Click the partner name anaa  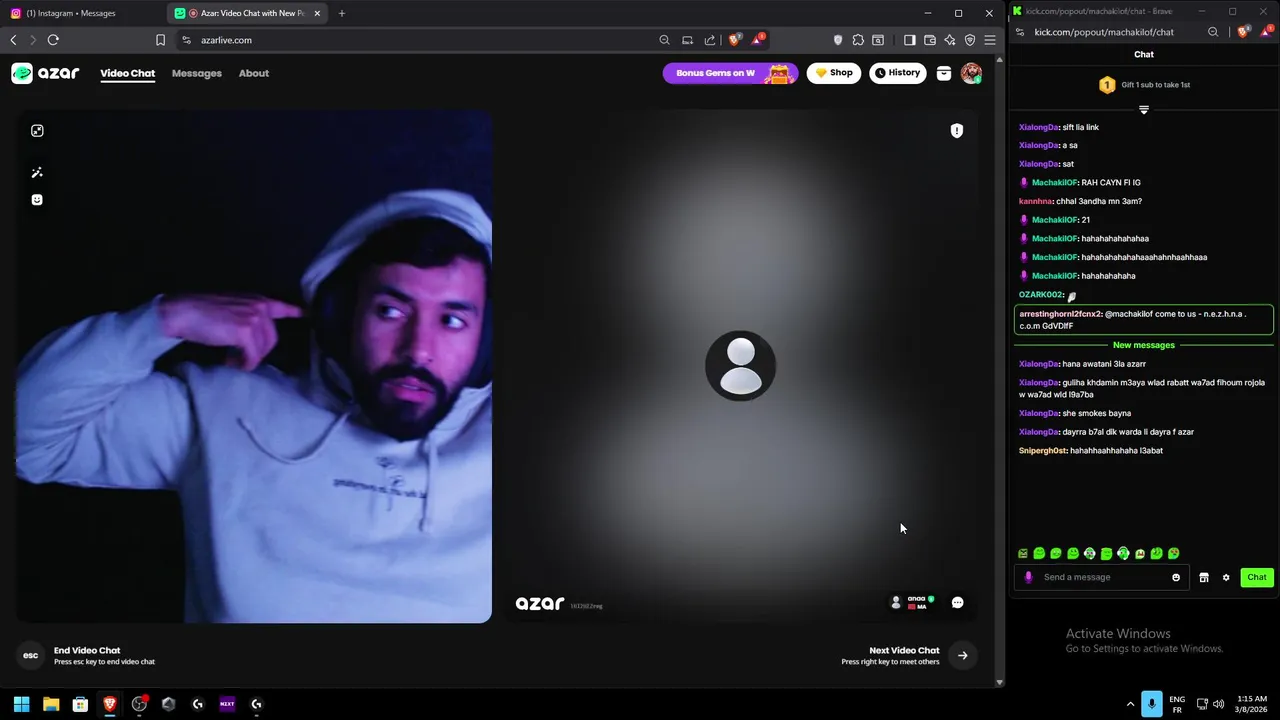(916, 599)
